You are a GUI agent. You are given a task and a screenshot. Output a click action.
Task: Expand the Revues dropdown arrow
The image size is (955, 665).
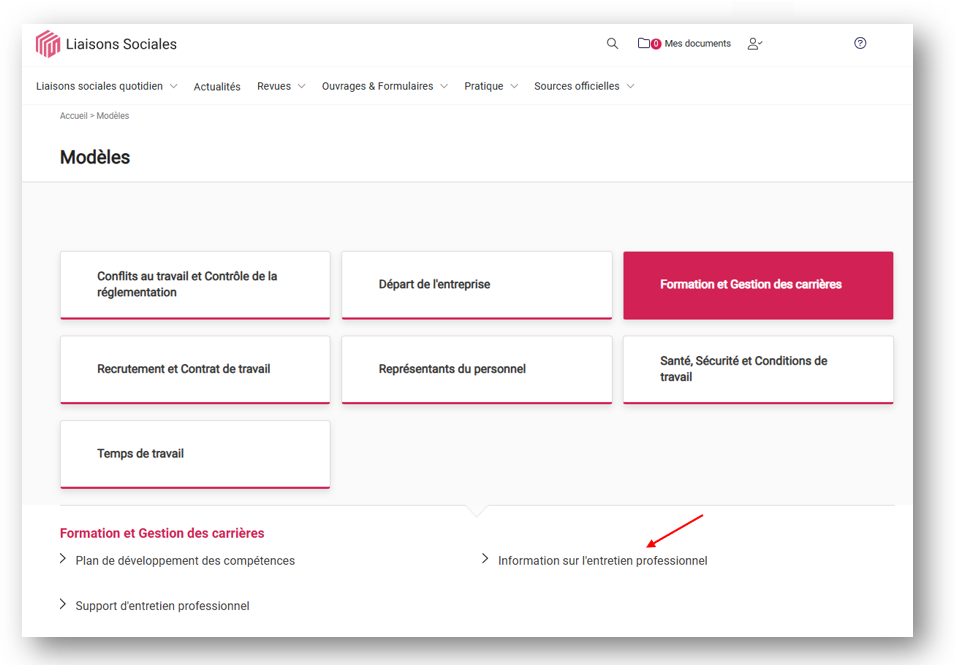coord(301,86)
